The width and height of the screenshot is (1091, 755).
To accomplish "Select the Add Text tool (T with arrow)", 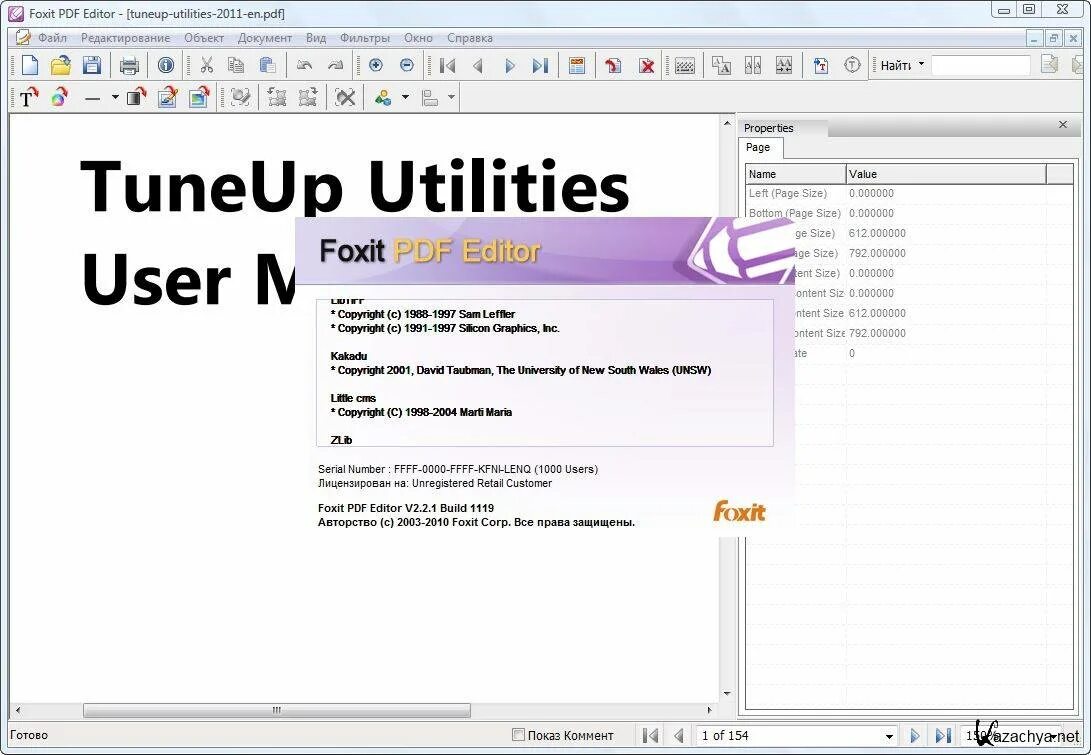I will click(x=28, y=97).
